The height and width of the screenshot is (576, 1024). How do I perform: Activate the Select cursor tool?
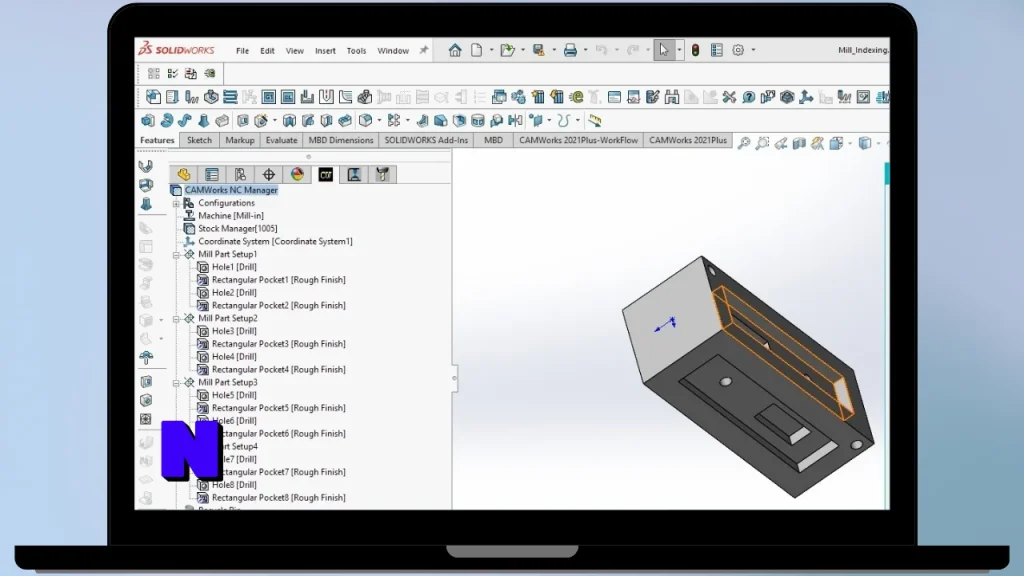(664, 50)
